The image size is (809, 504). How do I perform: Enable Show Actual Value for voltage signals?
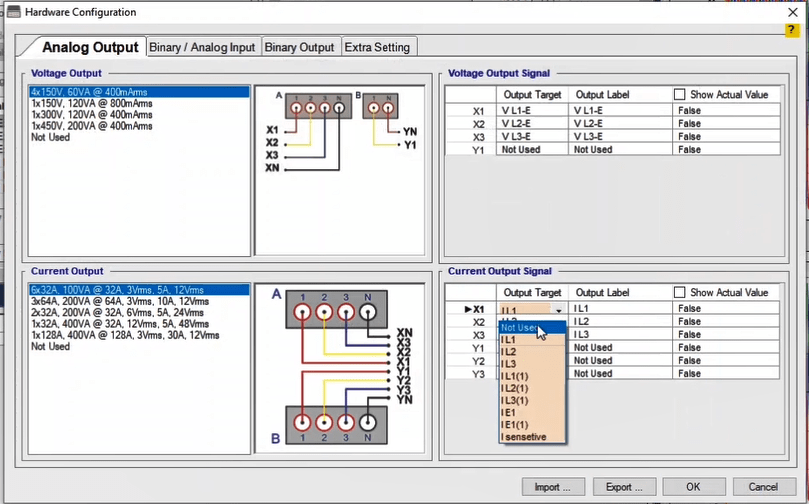click(680, 95)
